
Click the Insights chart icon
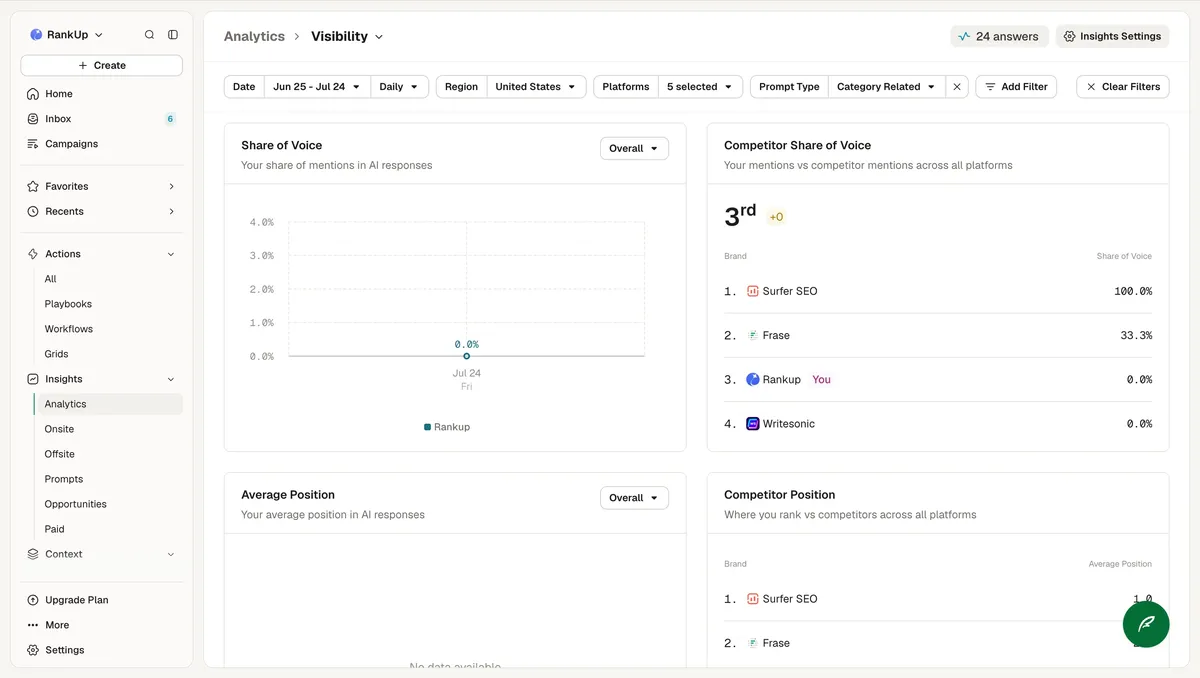click(34, 379)
